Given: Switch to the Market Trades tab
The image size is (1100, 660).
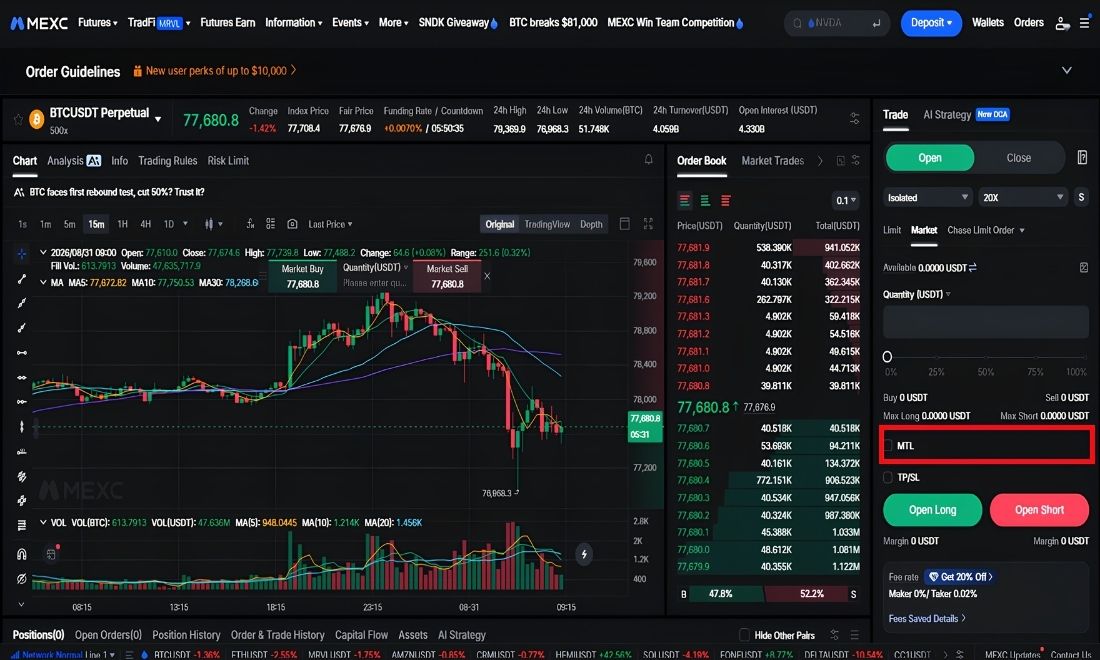Looking at the screenshot, I should [772, 161].
